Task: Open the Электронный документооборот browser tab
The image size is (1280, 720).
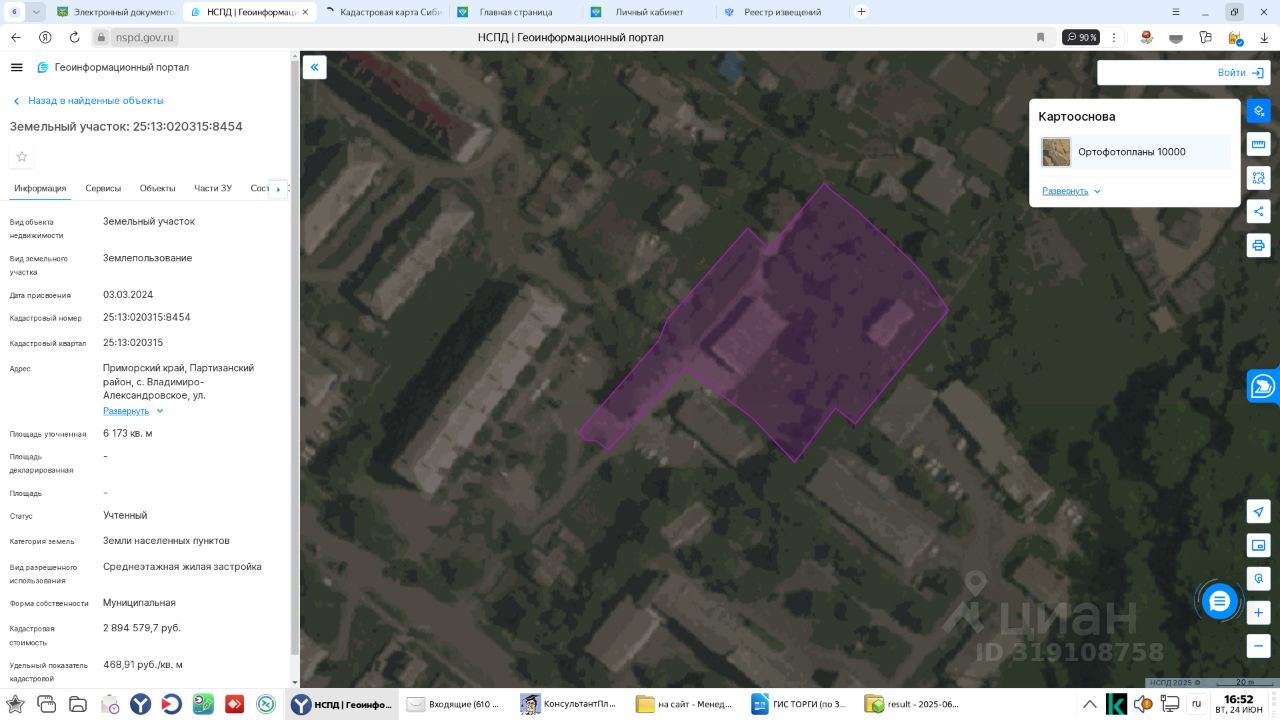Action: 115,12
